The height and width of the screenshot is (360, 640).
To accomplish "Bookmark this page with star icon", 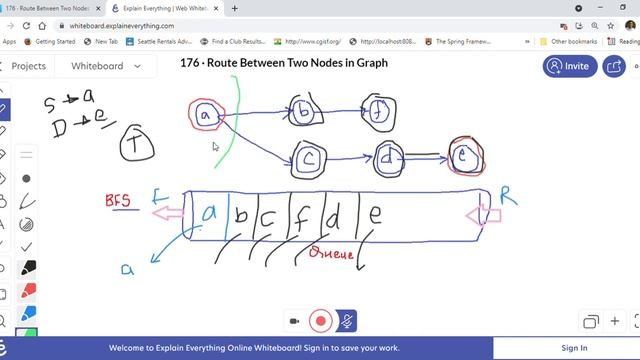I will [x=611, y=26].
